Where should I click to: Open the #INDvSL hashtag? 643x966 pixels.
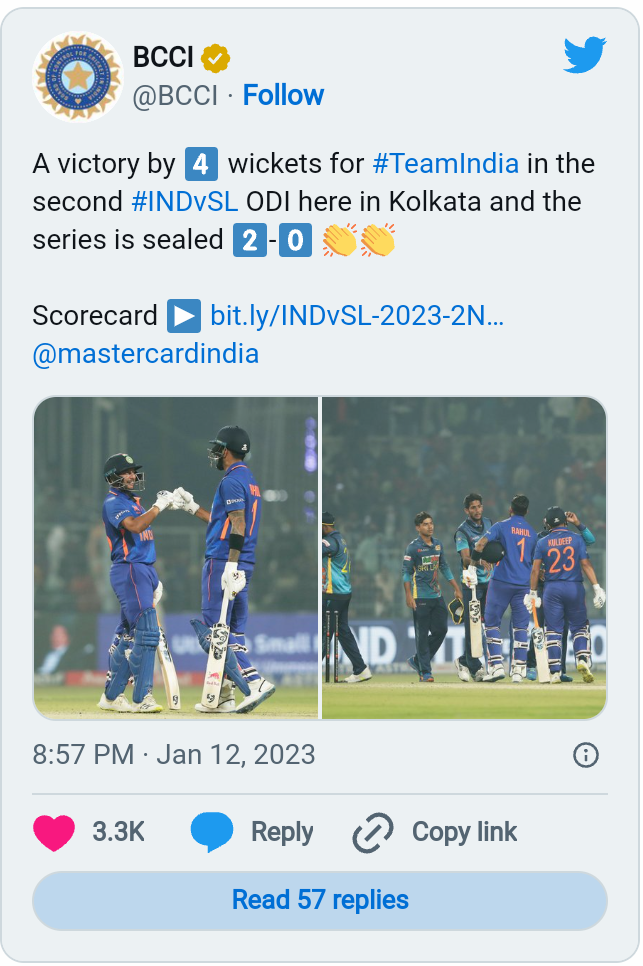(184, 202)
